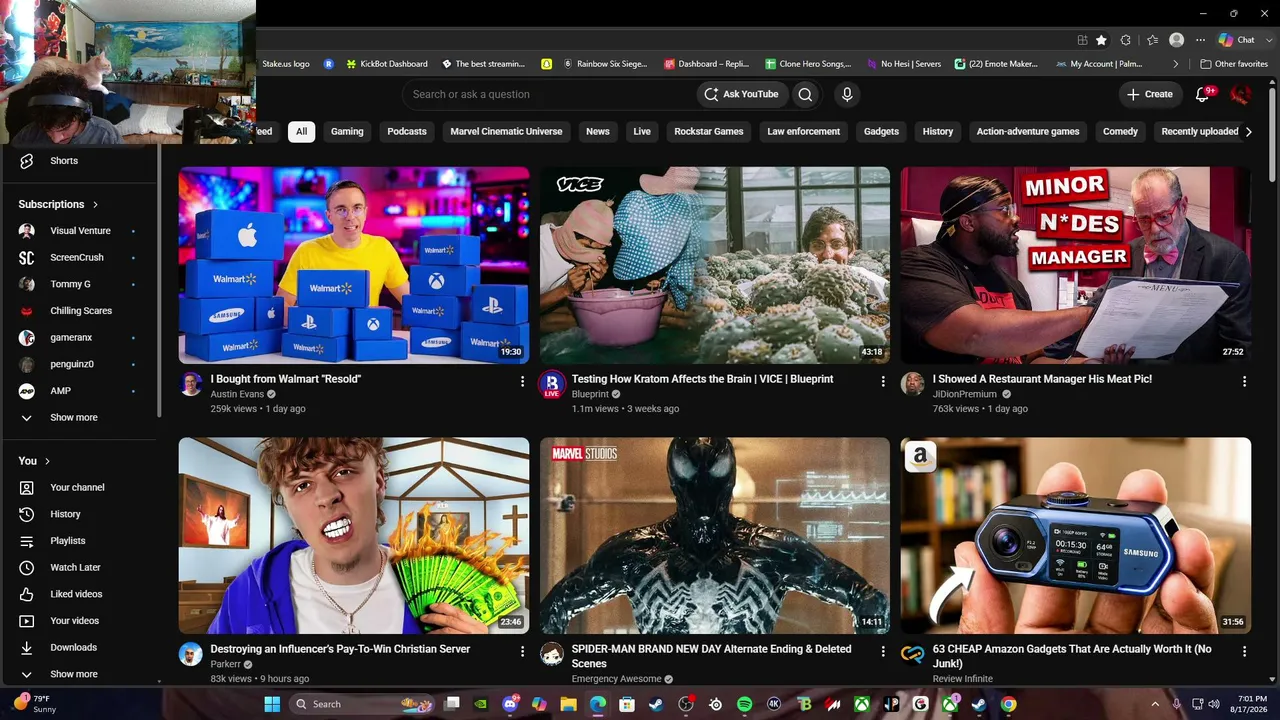Open the KickBot Dashboard bookmark
This screenshot has width=1280, height=720.
click(386, 64)
